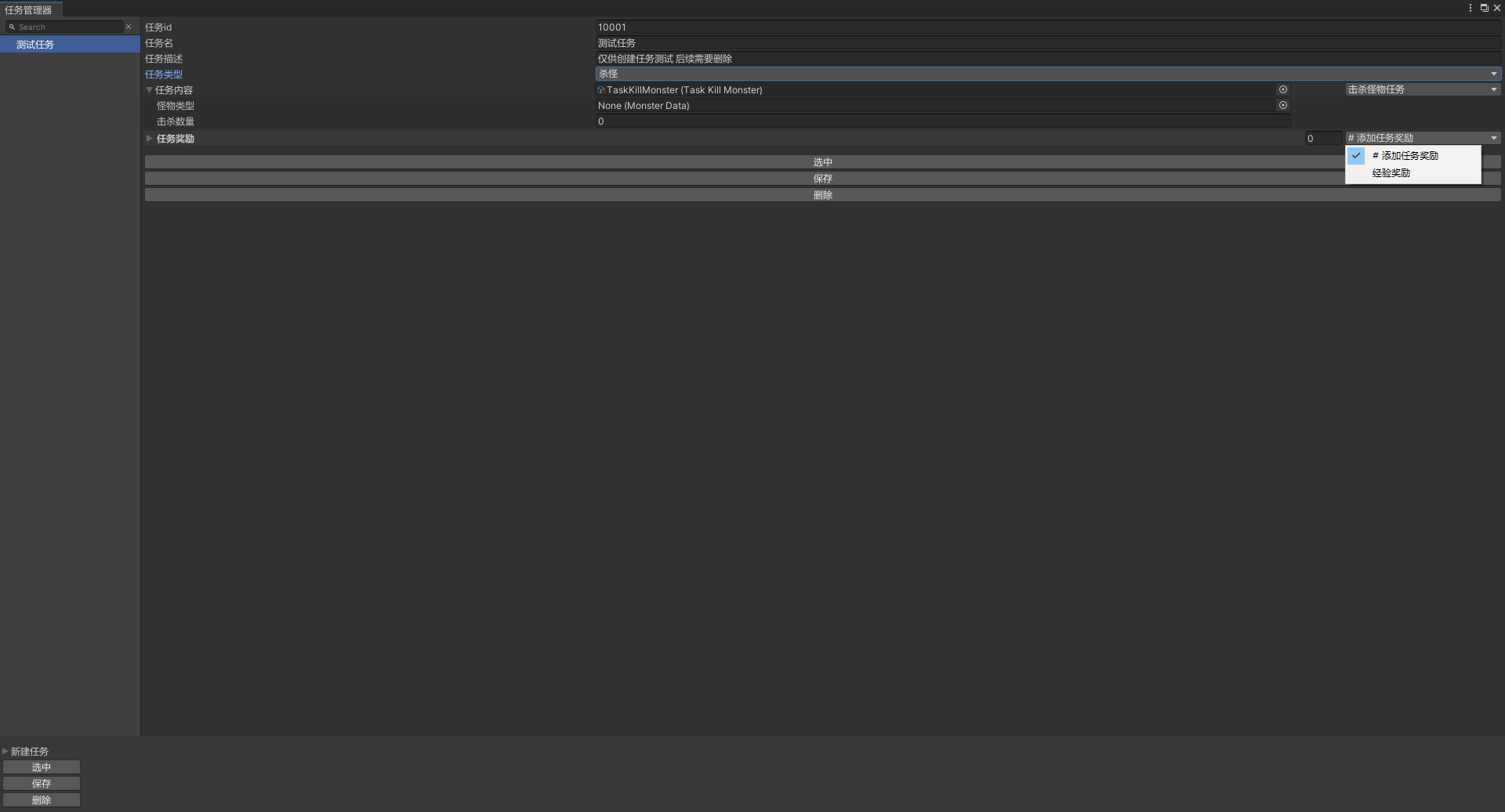Click the 击杀数量 label

pyautogui.click(x=176, y=121)
